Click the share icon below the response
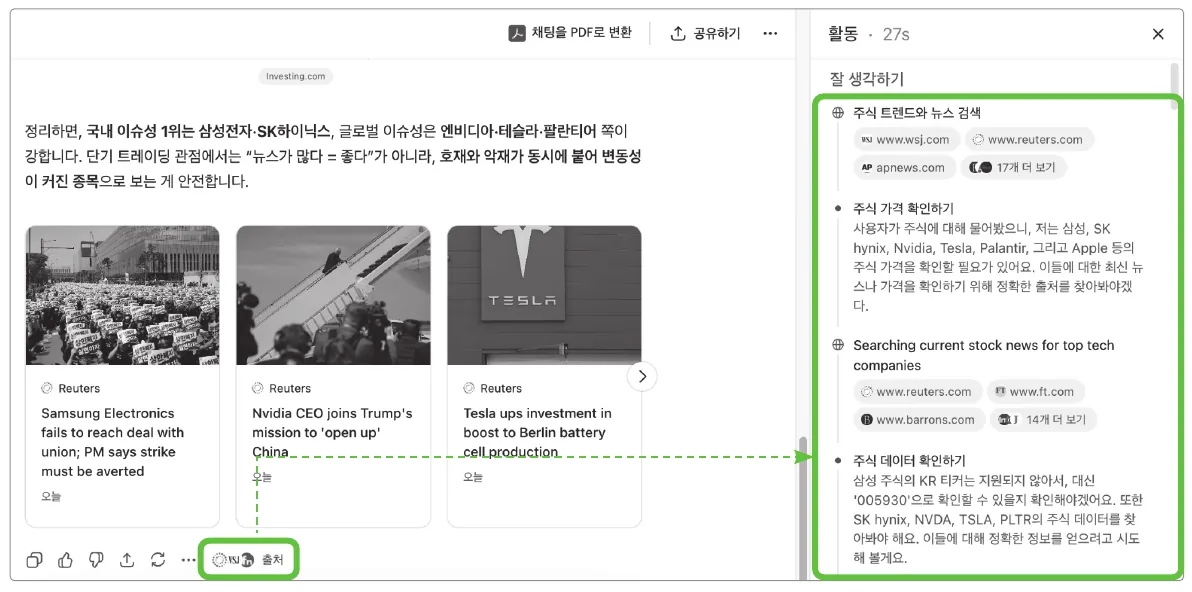The height and width of the screenshot is (592, 1192). (x=127, y=560)
